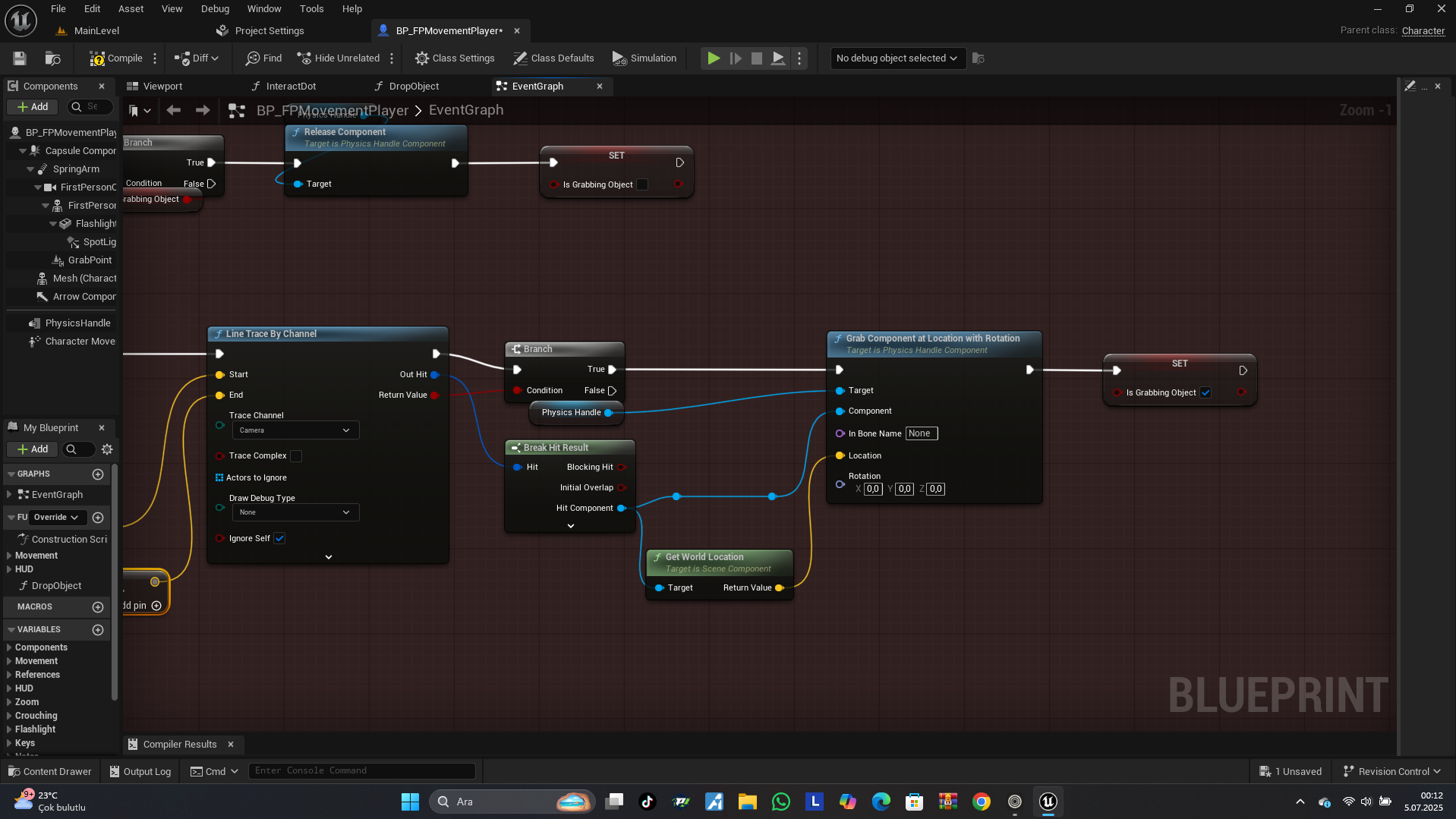The image size is (1456, 819).
Task: Click the Compile button
Action: tap(116, 58)
